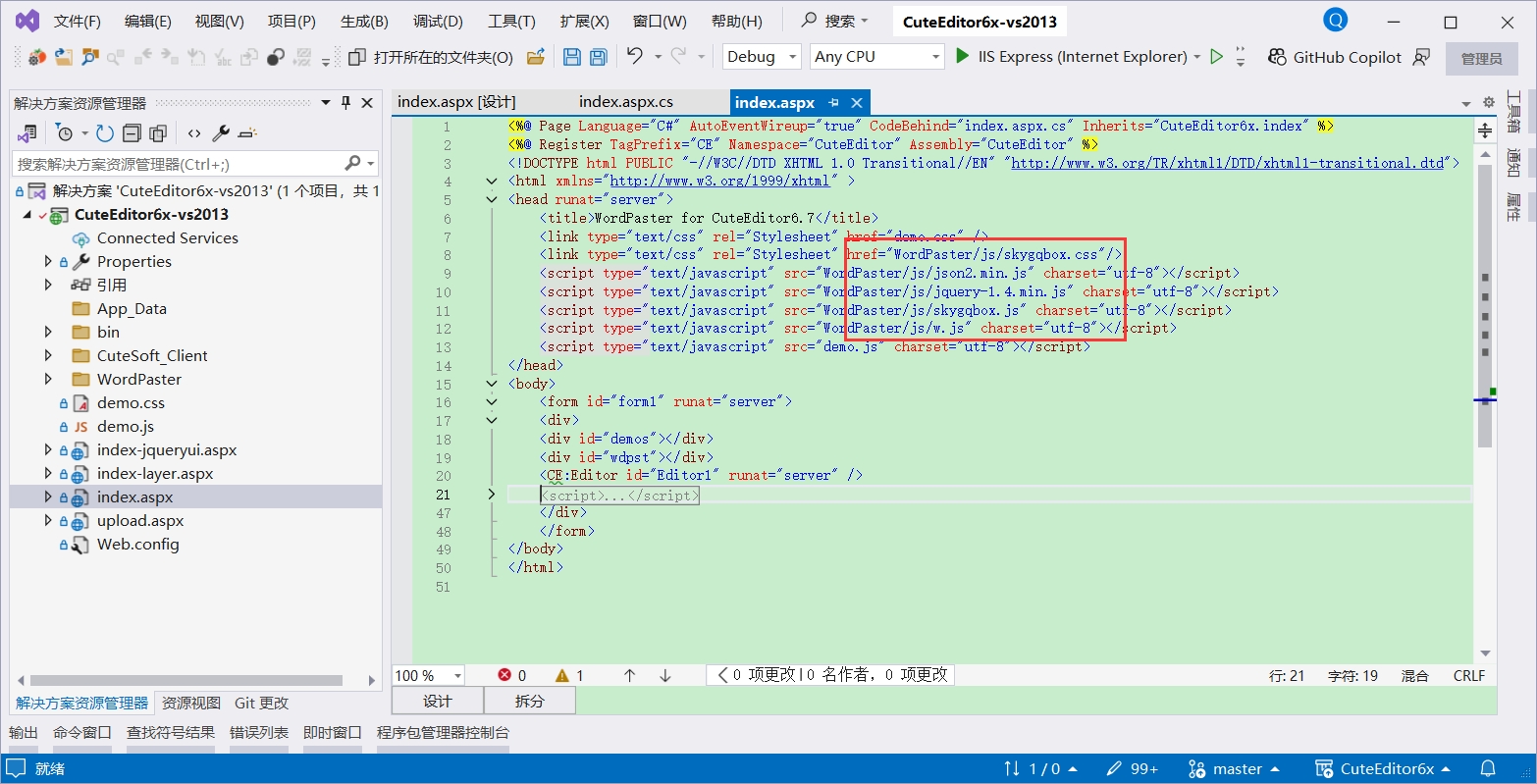
Task: Click the Collapse All icon in Solution Explorer
Action: click(132, 133)
